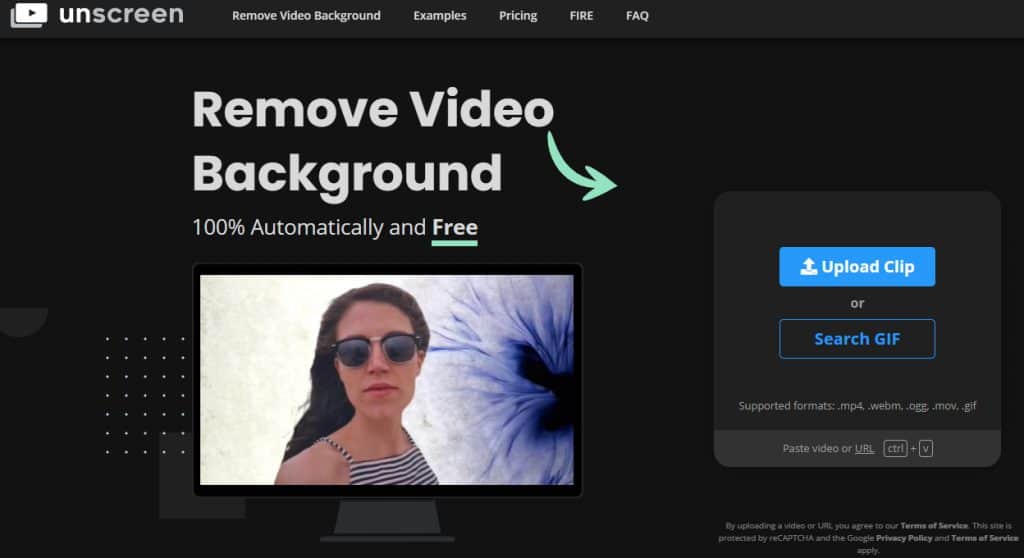Viewport: 1024px width, 558px height.
Task: Select FIRE in the top navigation
Action: [x=581, y=16]
